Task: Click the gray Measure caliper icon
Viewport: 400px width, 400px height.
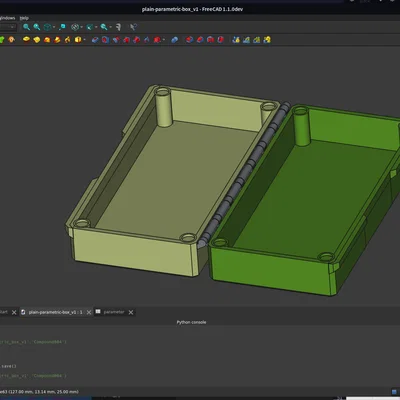Action: click(118, 27)
